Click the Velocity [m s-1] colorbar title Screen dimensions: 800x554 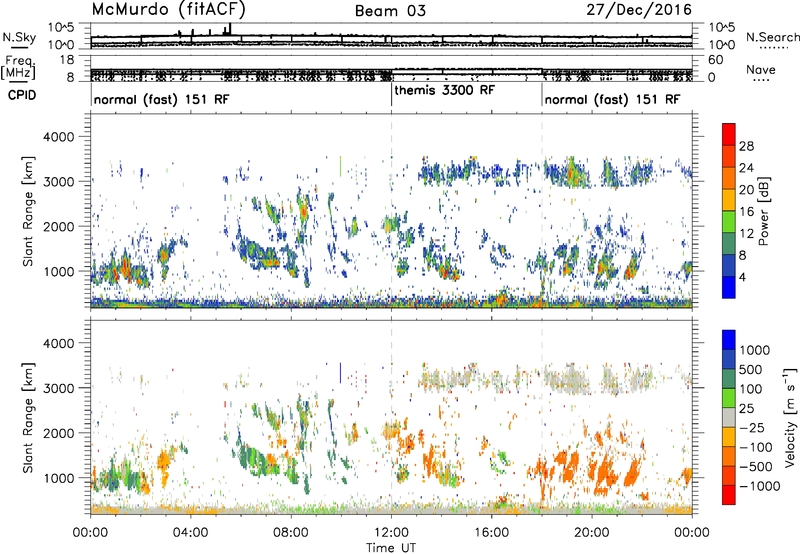click(790, 417)
